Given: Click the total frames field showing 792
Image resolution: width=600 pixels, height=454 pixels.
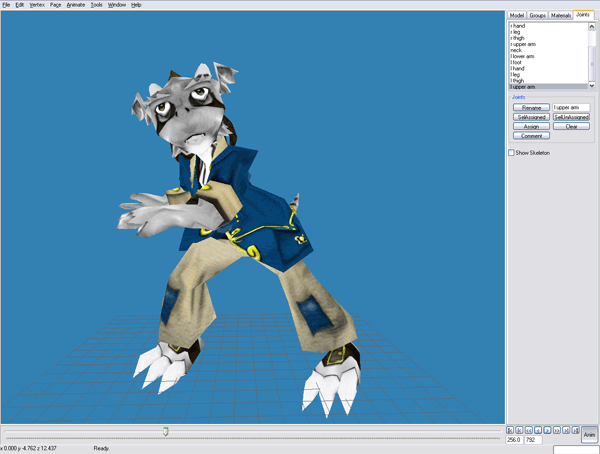Looking at the screenshot, I should pos(533,440).
